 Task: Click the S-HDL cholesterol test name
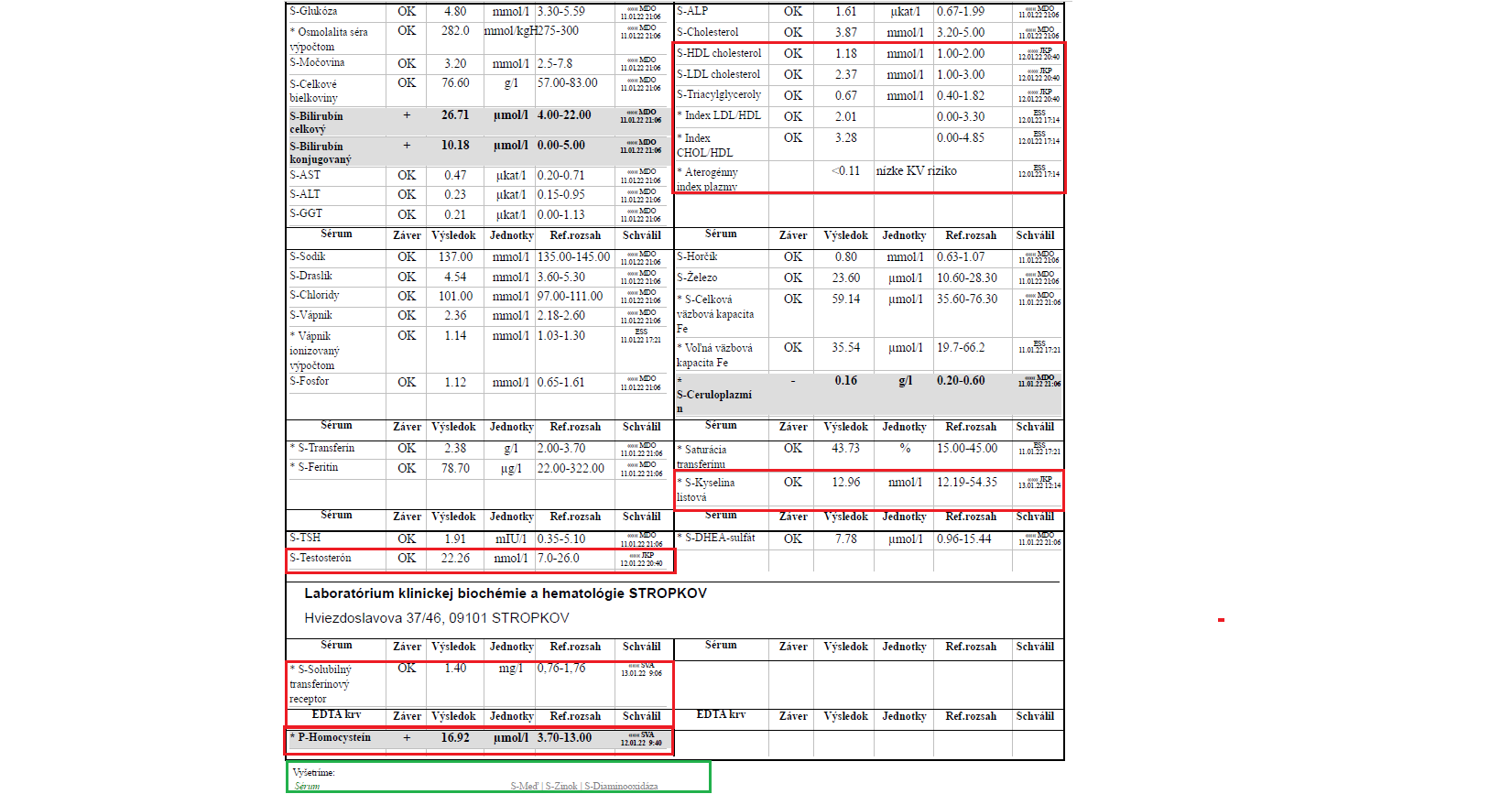click(x=718, y=54)
